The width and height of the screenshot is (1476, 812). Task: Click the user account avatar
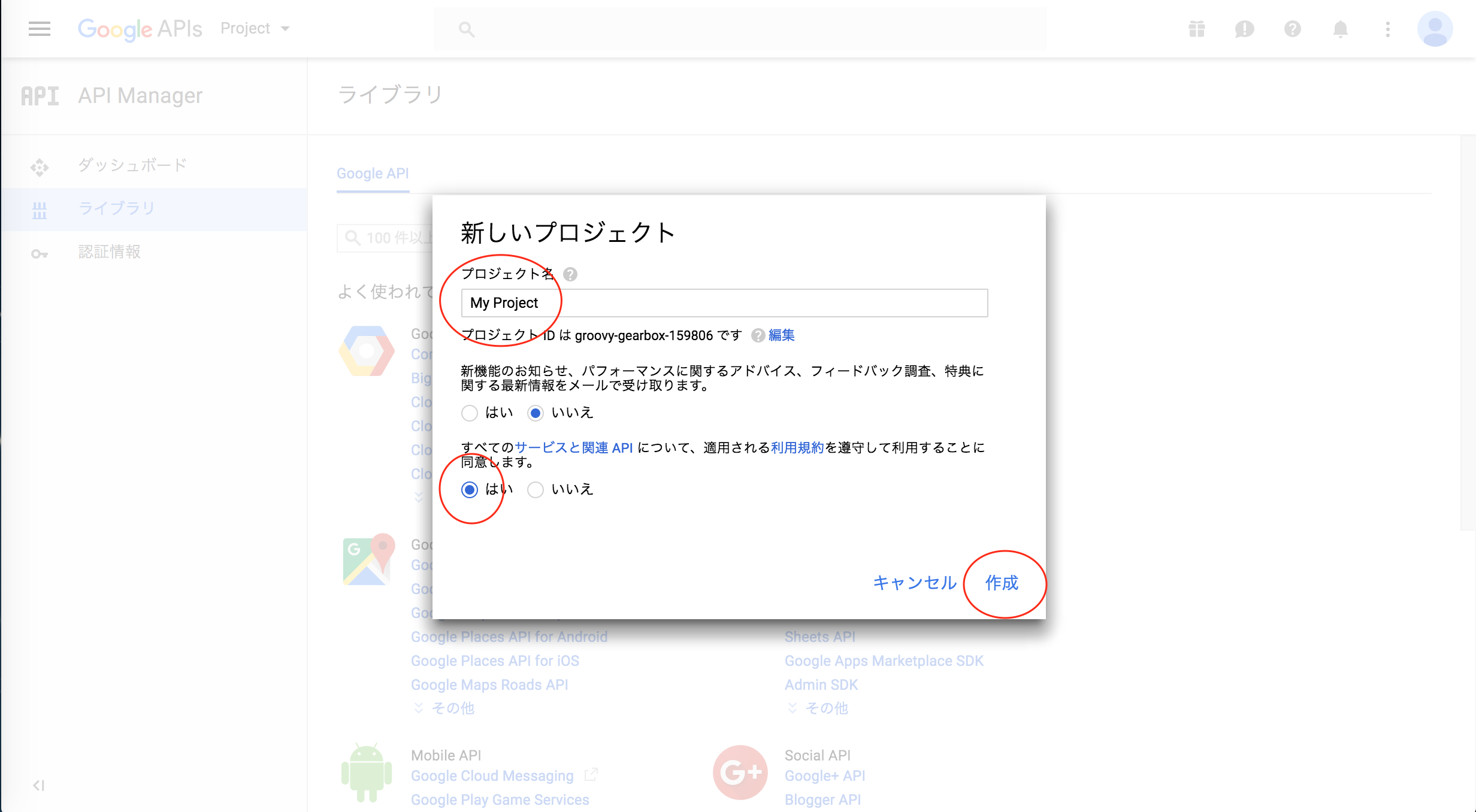point(1435,29)
